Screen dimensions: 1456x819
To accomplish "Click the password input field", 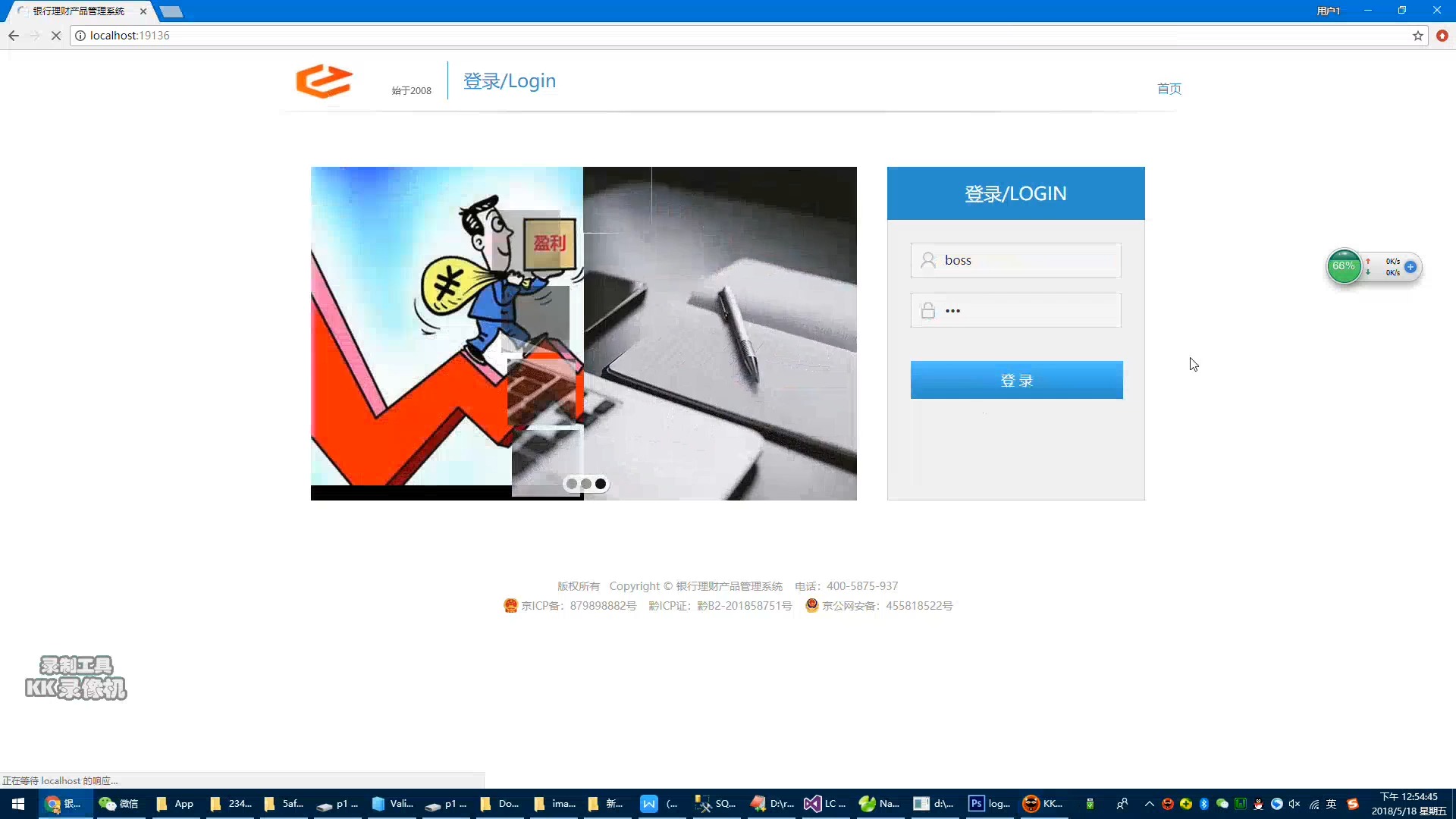I will click(x=1016, y=310).
